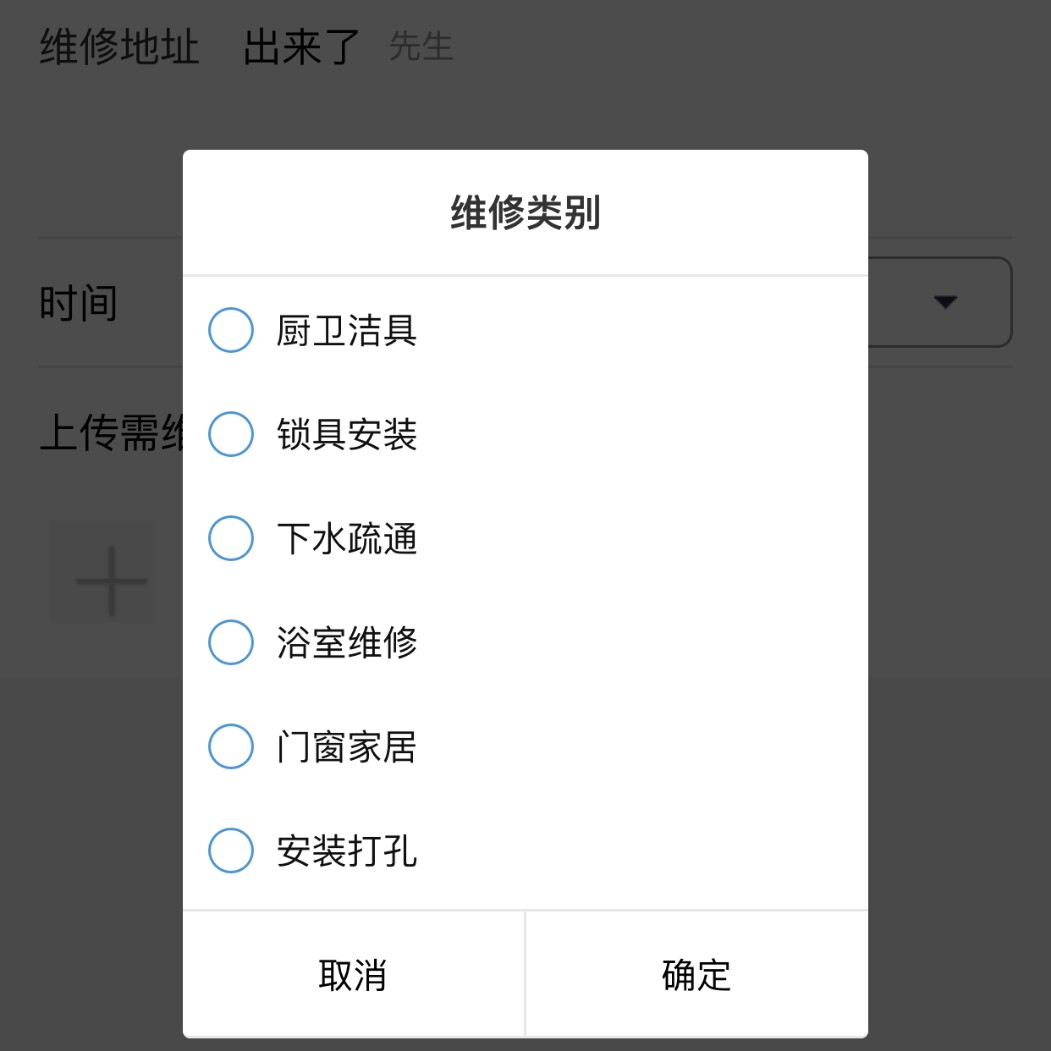Image resolution: width=1051 pixels, height=1051 pixels.
Task: Select the 浴室维修 radio button circle
Action: 230,642
